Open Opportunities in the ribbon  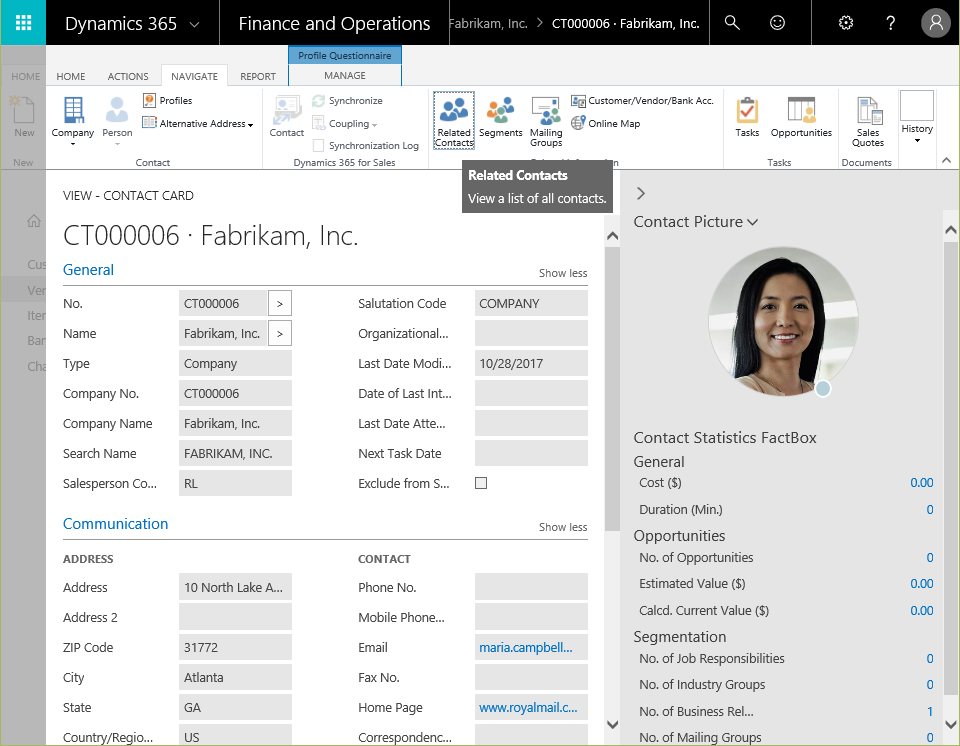pos(801,118)
